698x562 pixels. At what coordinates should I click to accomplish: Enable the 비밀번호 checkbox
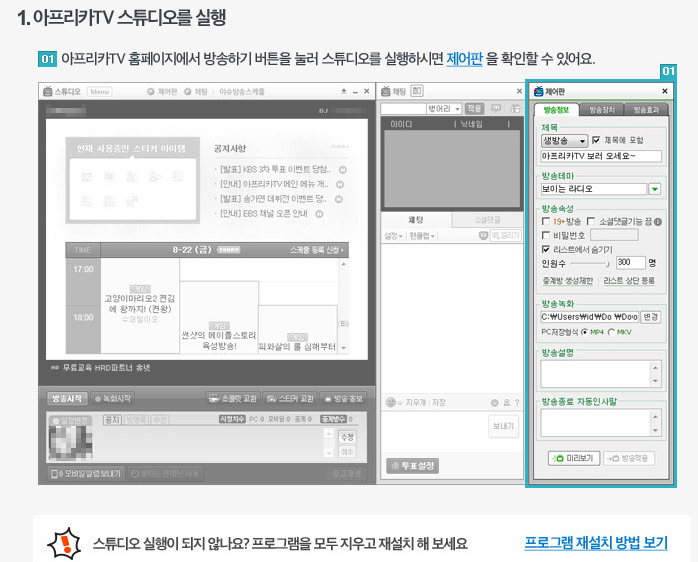point(546,235)
